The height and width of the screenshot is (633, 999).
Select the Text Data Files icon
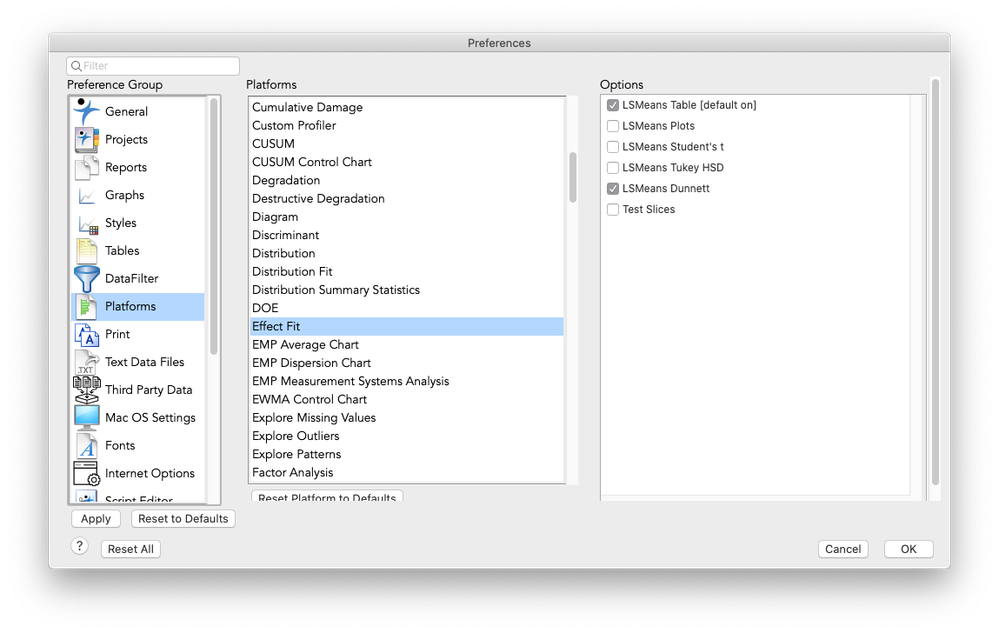(x=86, y=362)
